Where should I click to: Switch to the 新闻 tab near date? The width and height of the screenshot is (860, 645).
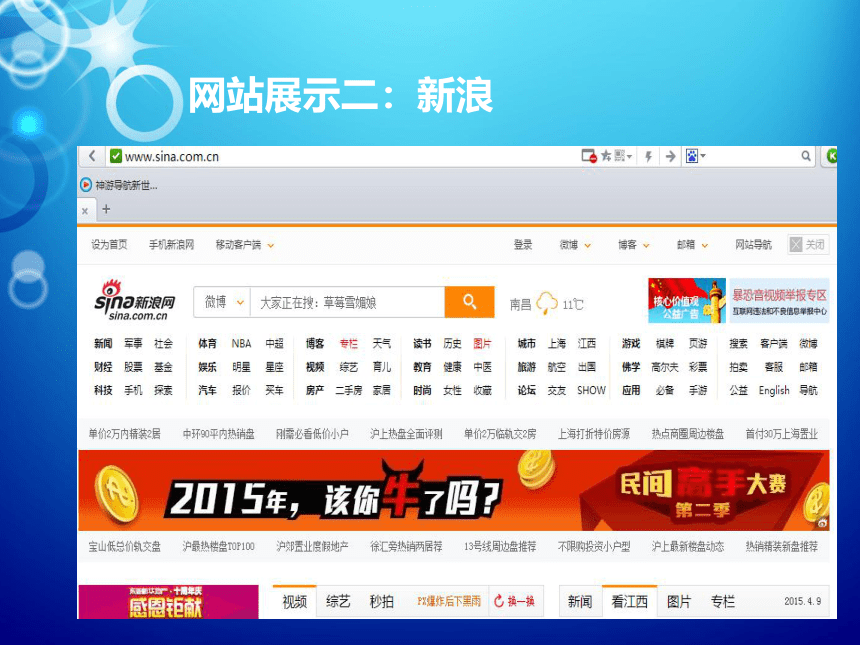pyautogui.click(x=580, y=602)
